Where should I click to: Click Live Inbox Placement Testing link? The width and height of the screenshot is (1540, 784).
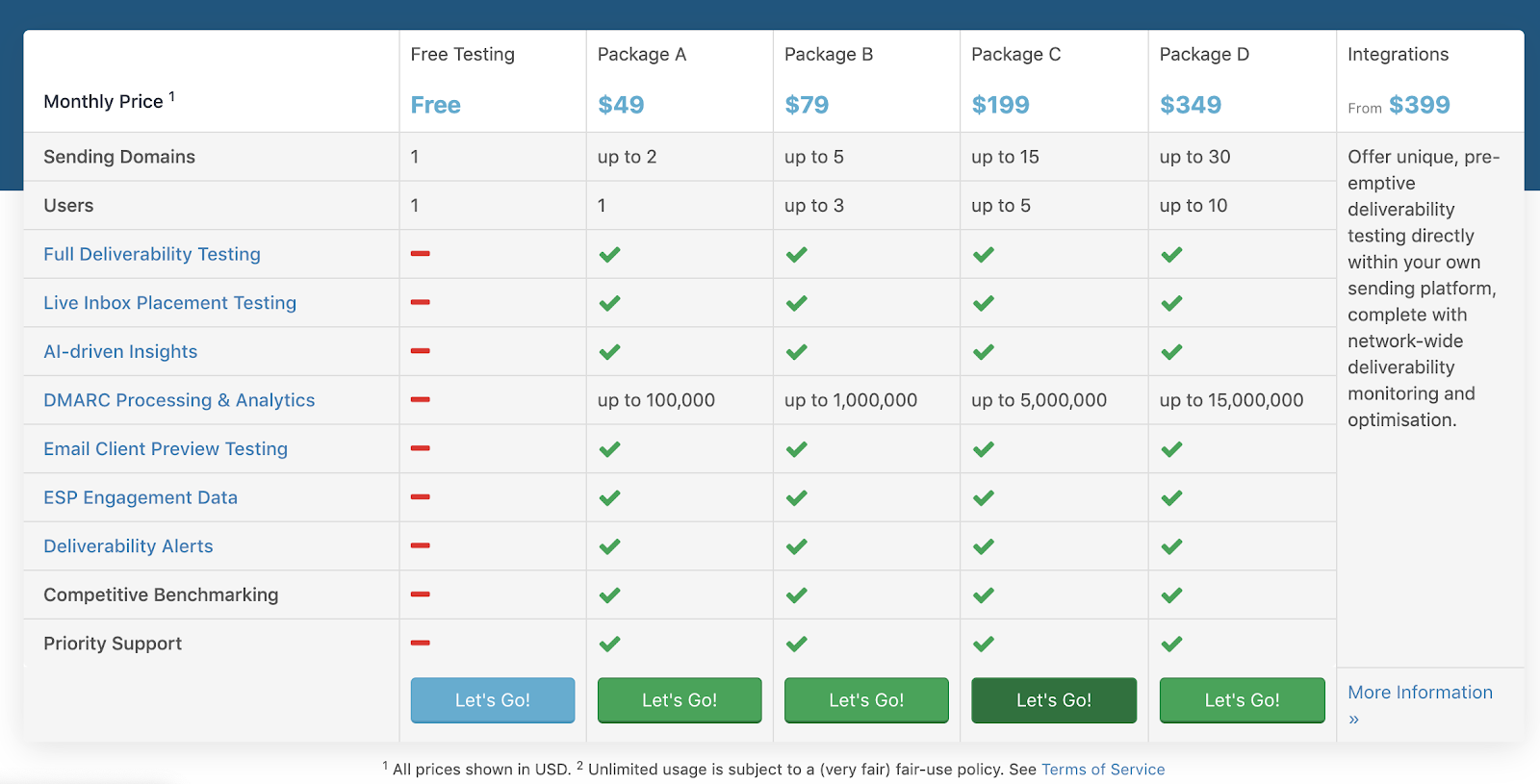(169, 303)
